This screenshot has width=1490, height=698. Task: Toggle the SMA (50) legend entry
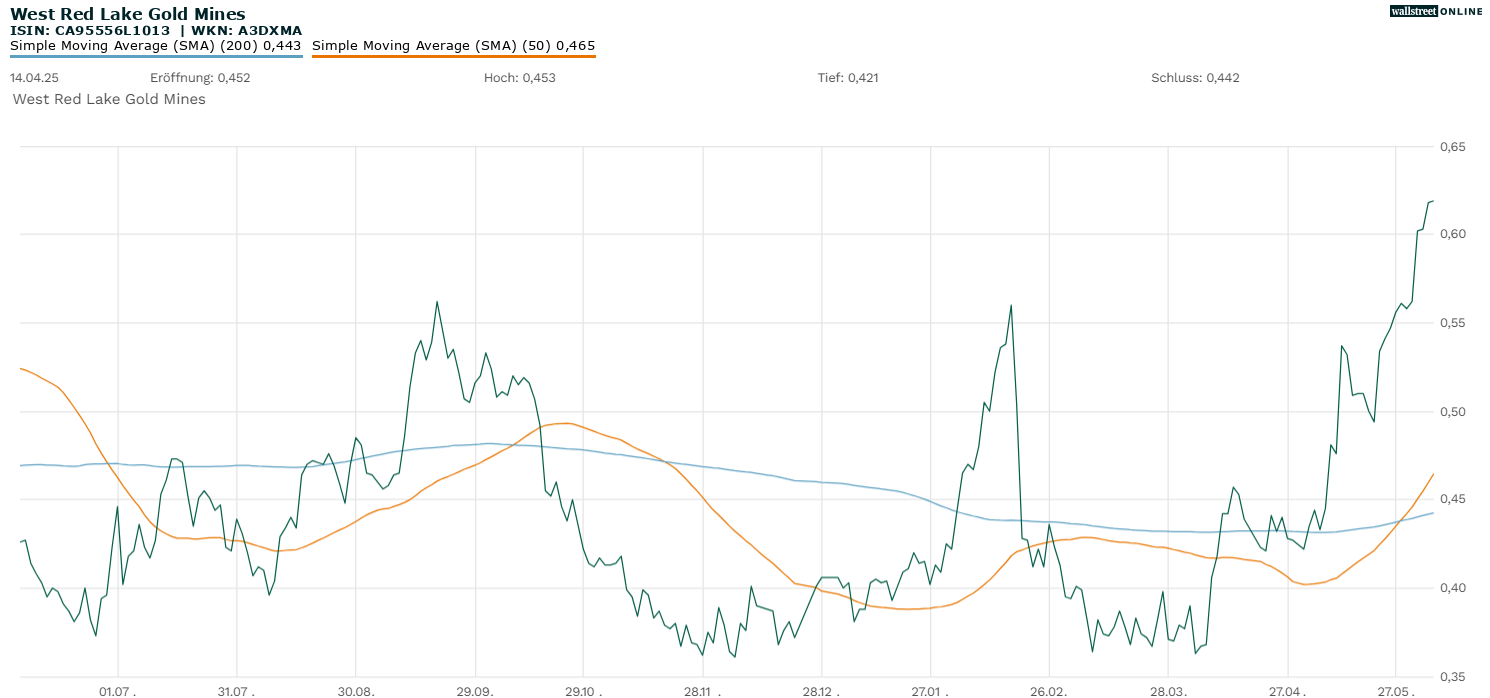click(453, 45)
